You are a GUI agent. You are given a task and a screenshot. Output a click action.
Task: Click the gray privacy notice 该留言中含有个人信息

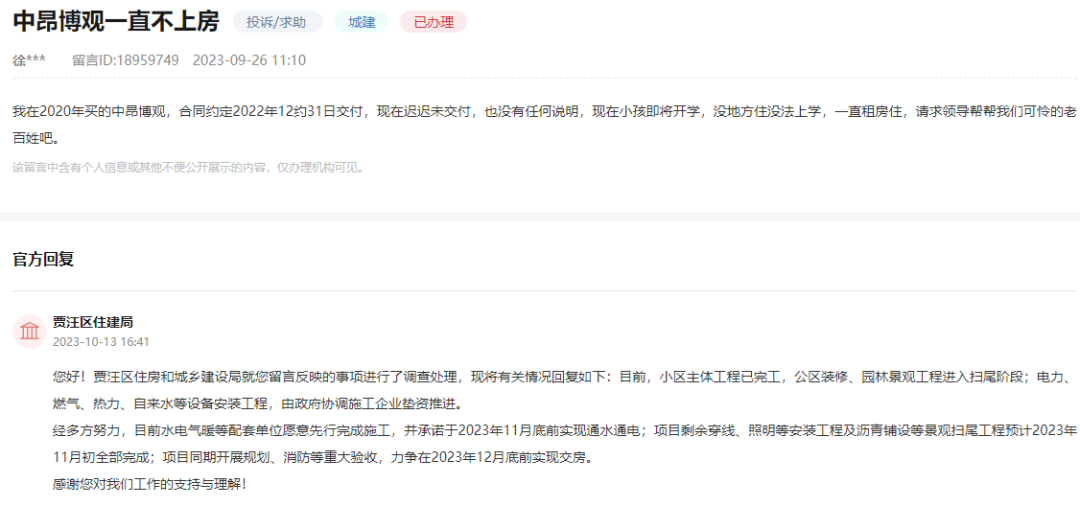click(187, 167)
